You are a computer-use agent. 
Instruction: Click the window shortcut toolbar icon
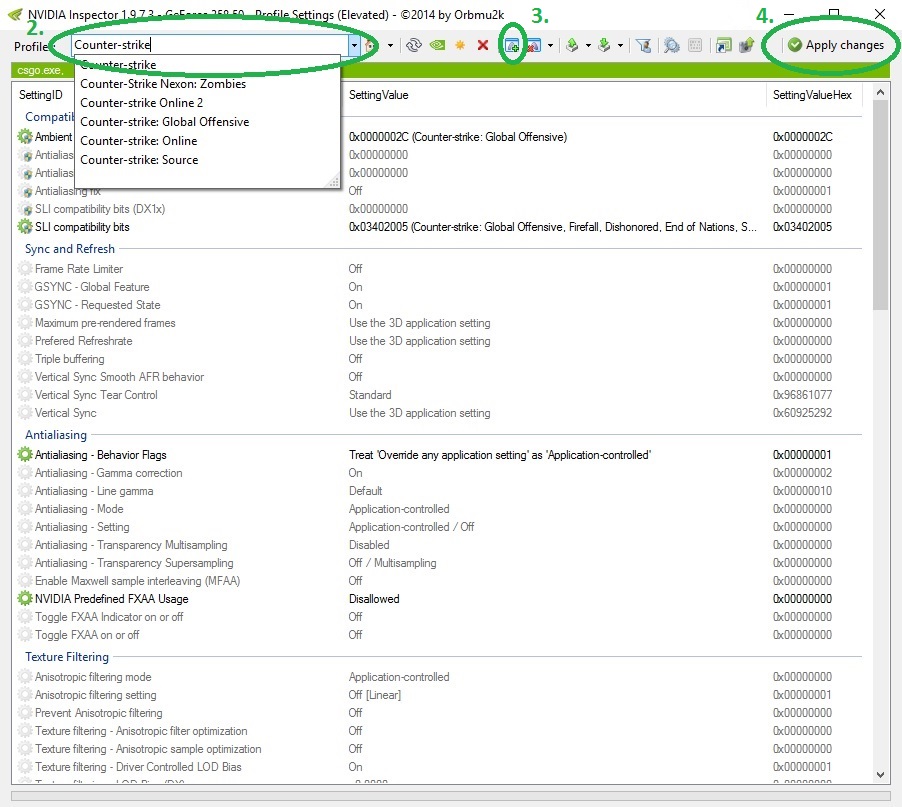(724, 45)
